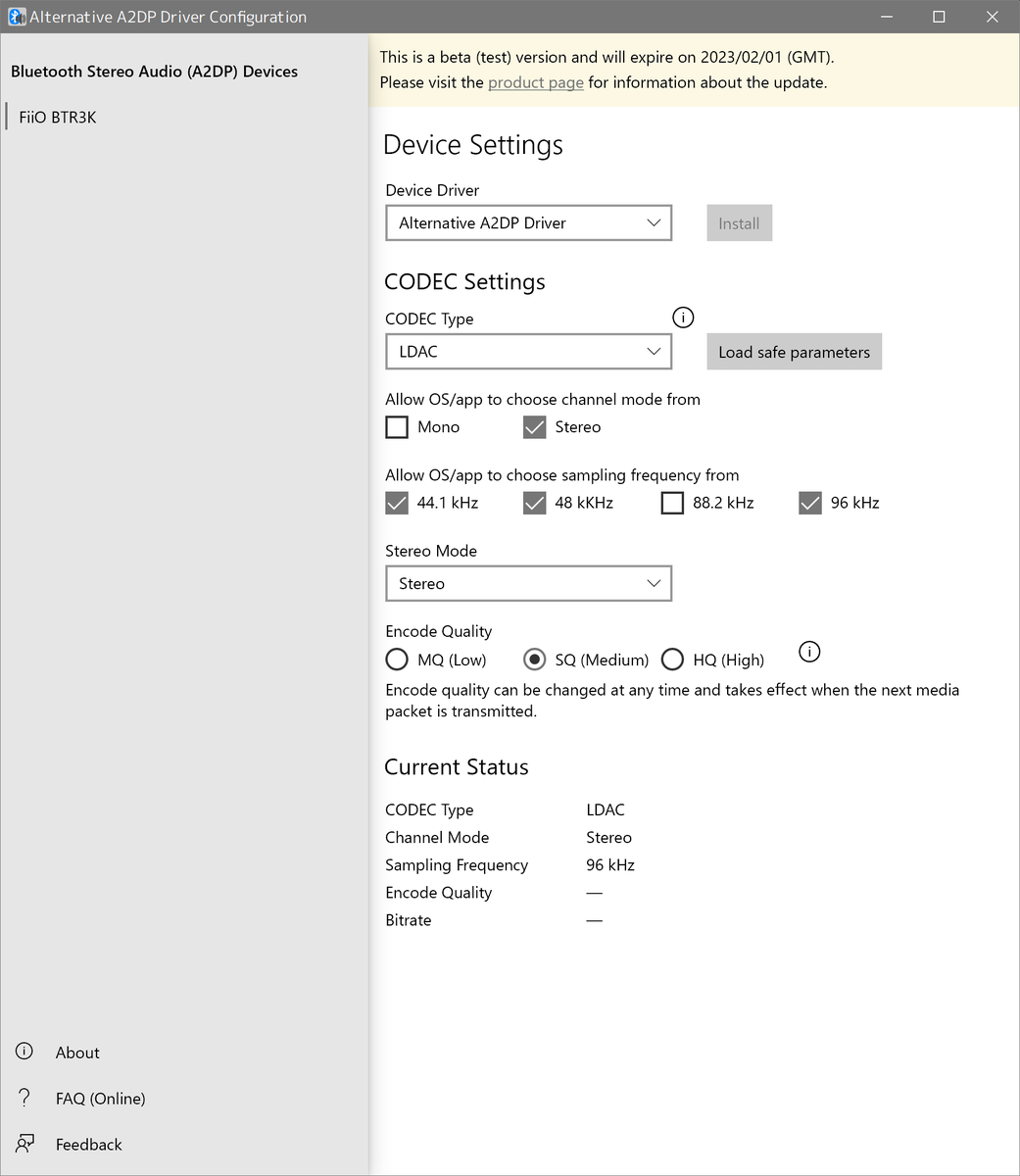Click the Bluetooth app icon in title bar
The image size is (1020, 1176).
click(16, 16)
